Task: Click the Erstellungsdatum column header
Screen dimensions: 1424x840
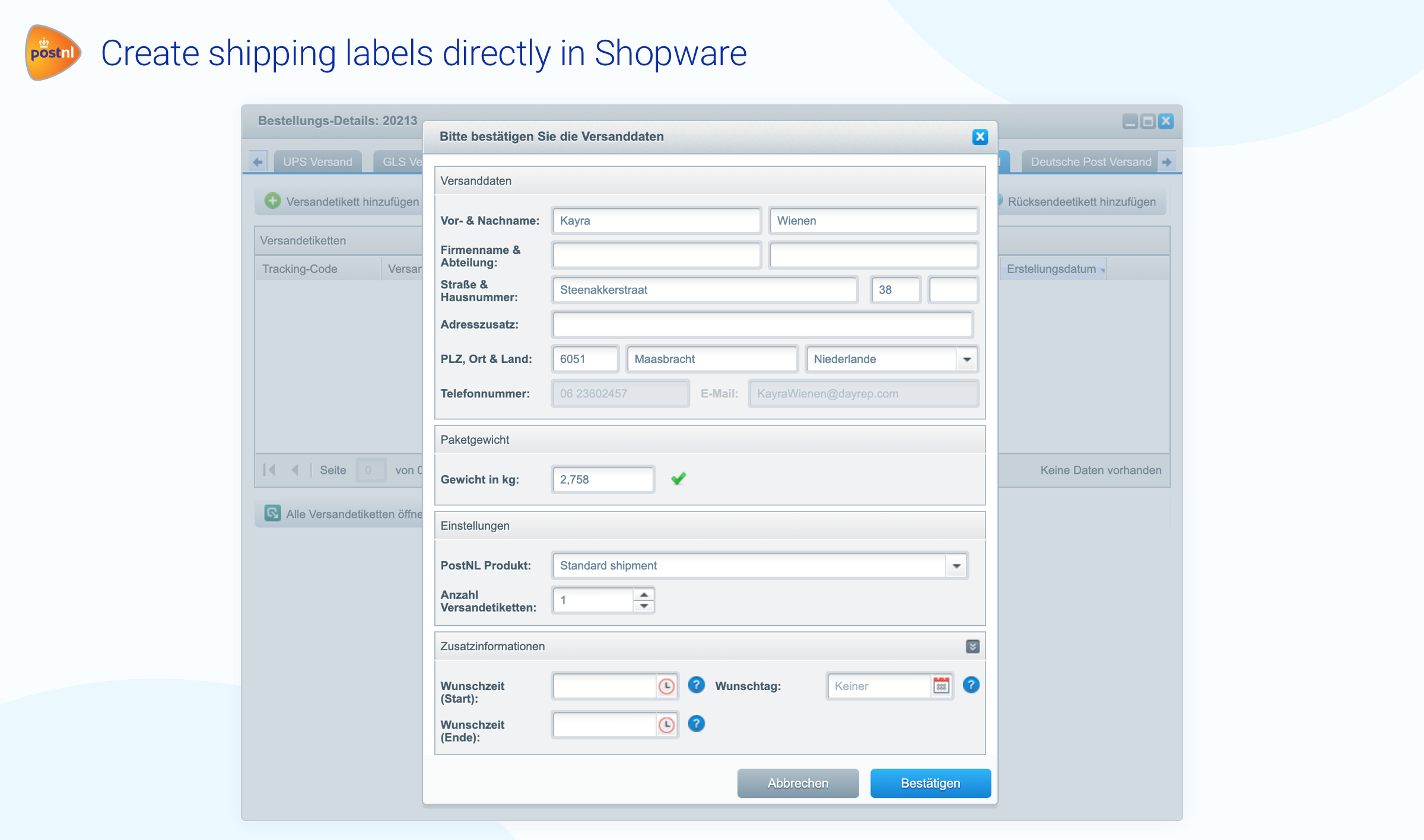Action: [1051, 269]
